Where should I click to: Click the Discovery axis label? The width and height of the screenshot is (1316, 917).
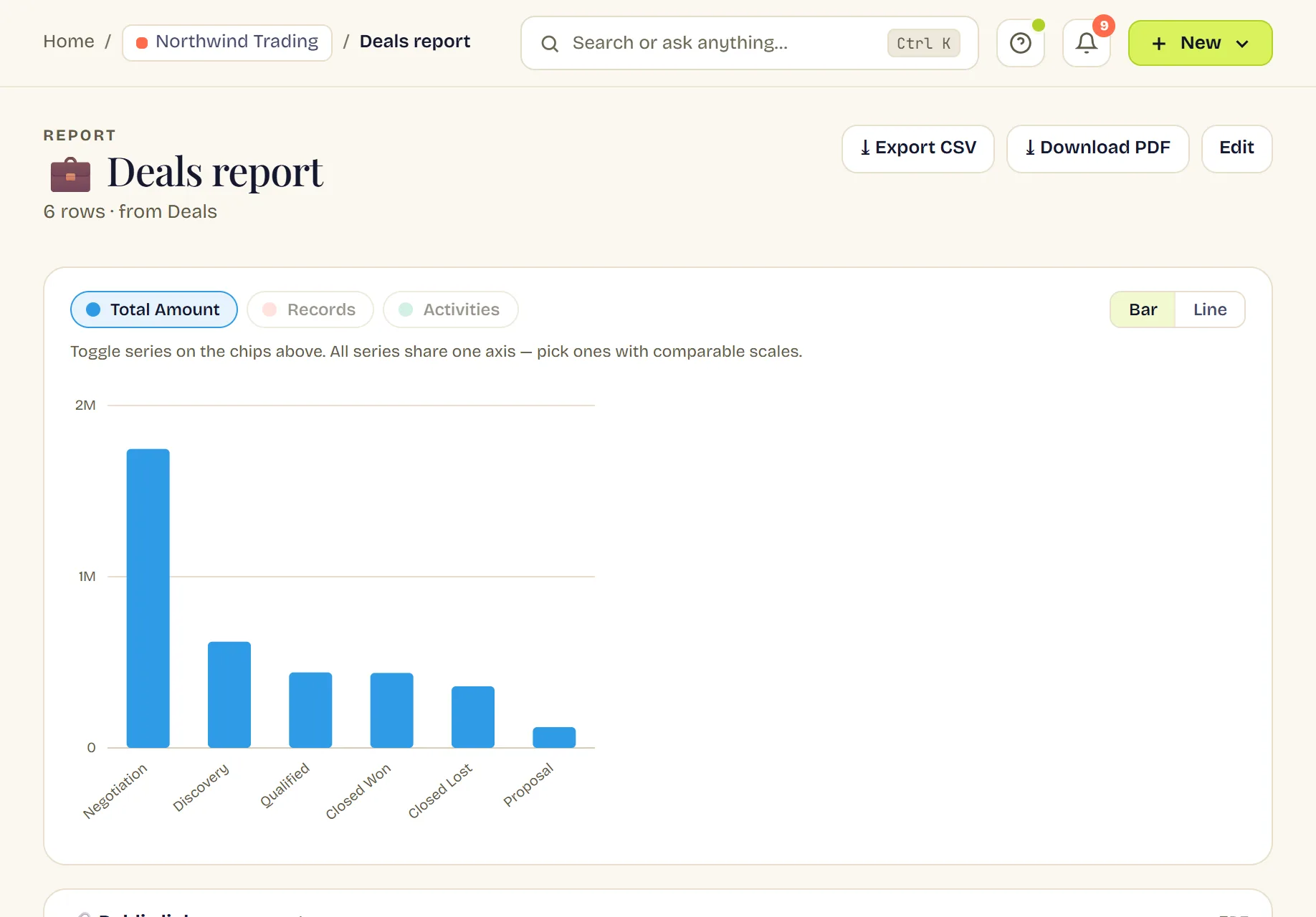point(201,787)
